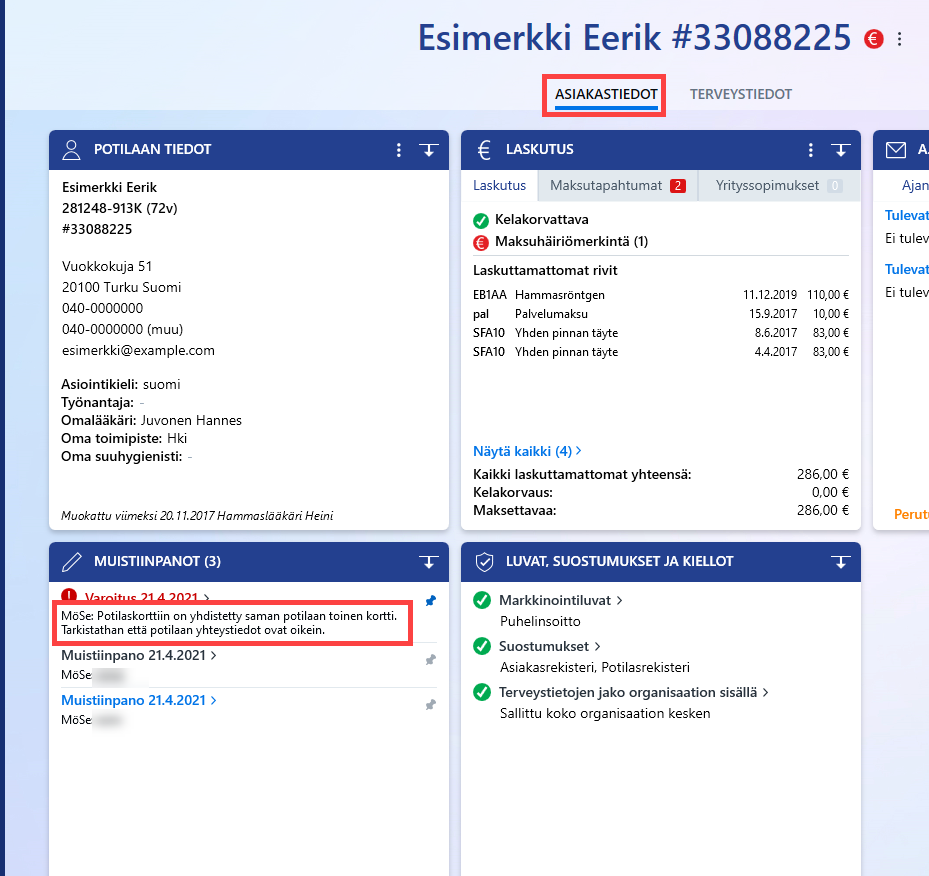Switch to the Terveystiedot tab

[x=741, y=94]
